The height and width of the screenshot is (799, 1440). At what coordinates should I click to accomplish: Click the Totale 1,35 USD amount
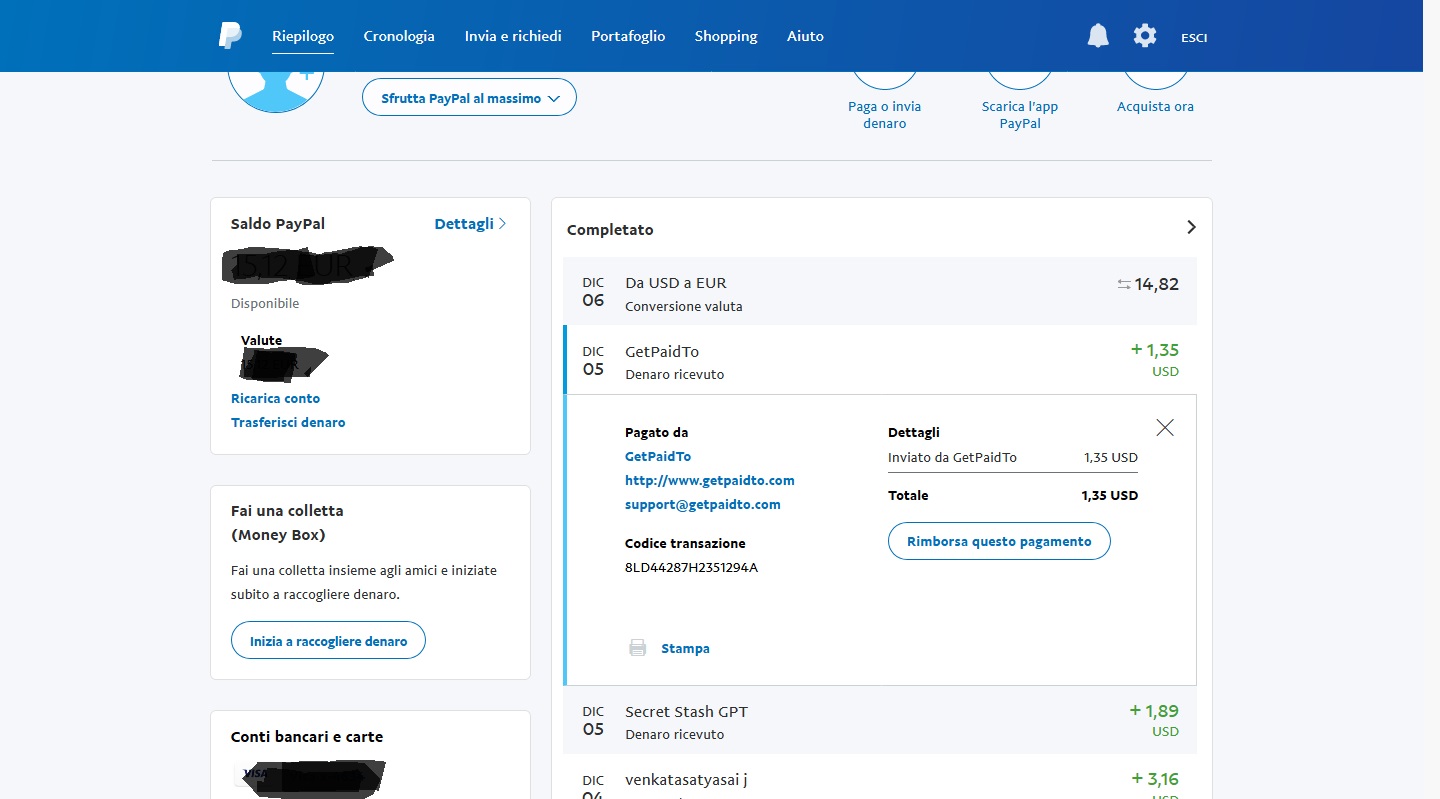(1109, 495)
